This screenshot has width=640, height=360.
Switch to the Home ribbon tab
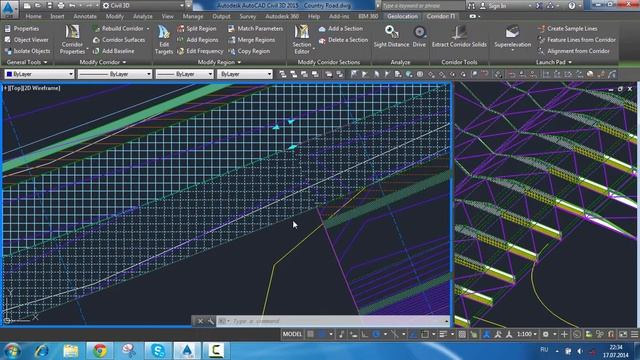tap(33, 16)
